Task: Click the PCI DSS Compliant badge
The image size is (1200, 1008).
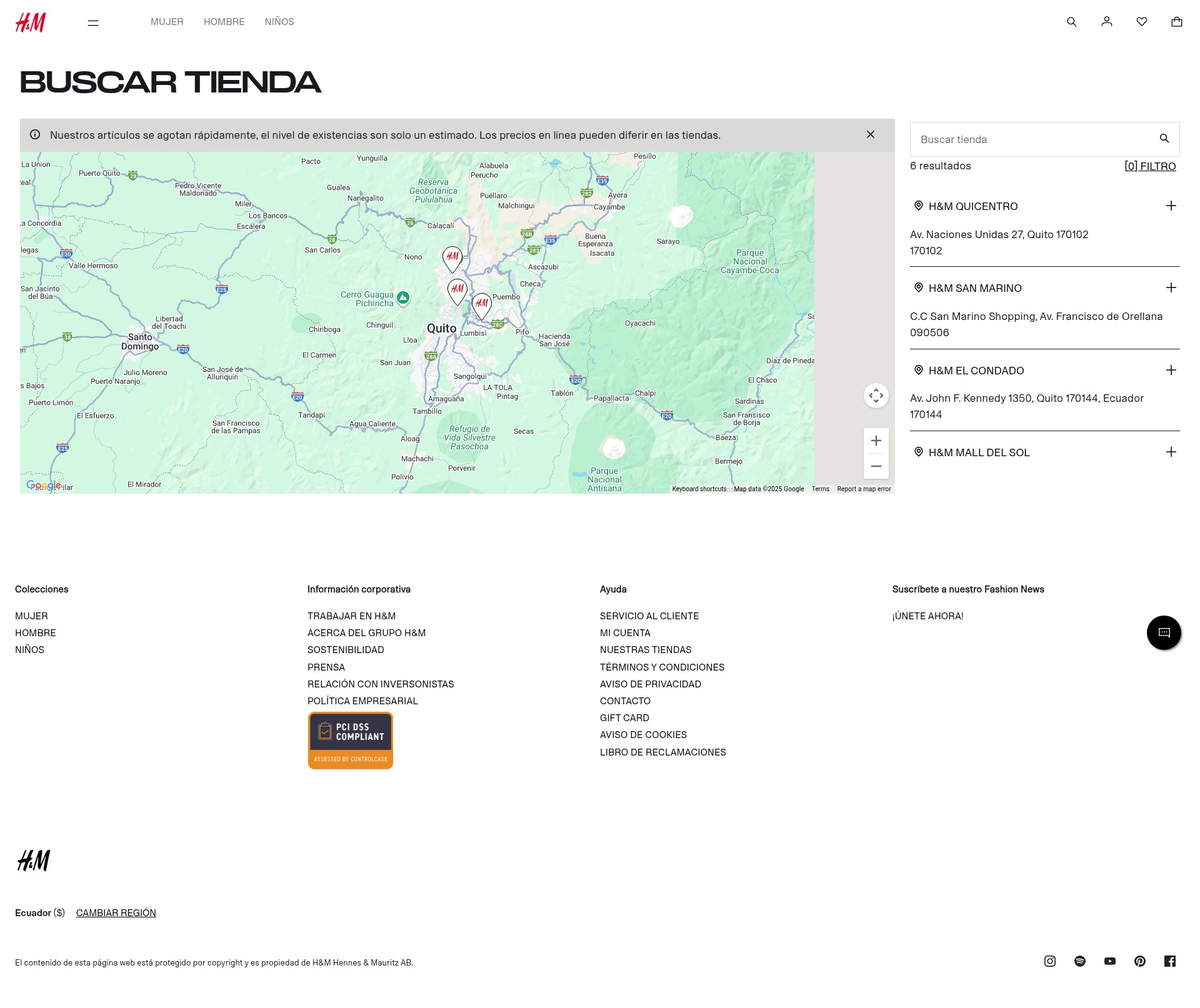Action: tap(351, 741)
